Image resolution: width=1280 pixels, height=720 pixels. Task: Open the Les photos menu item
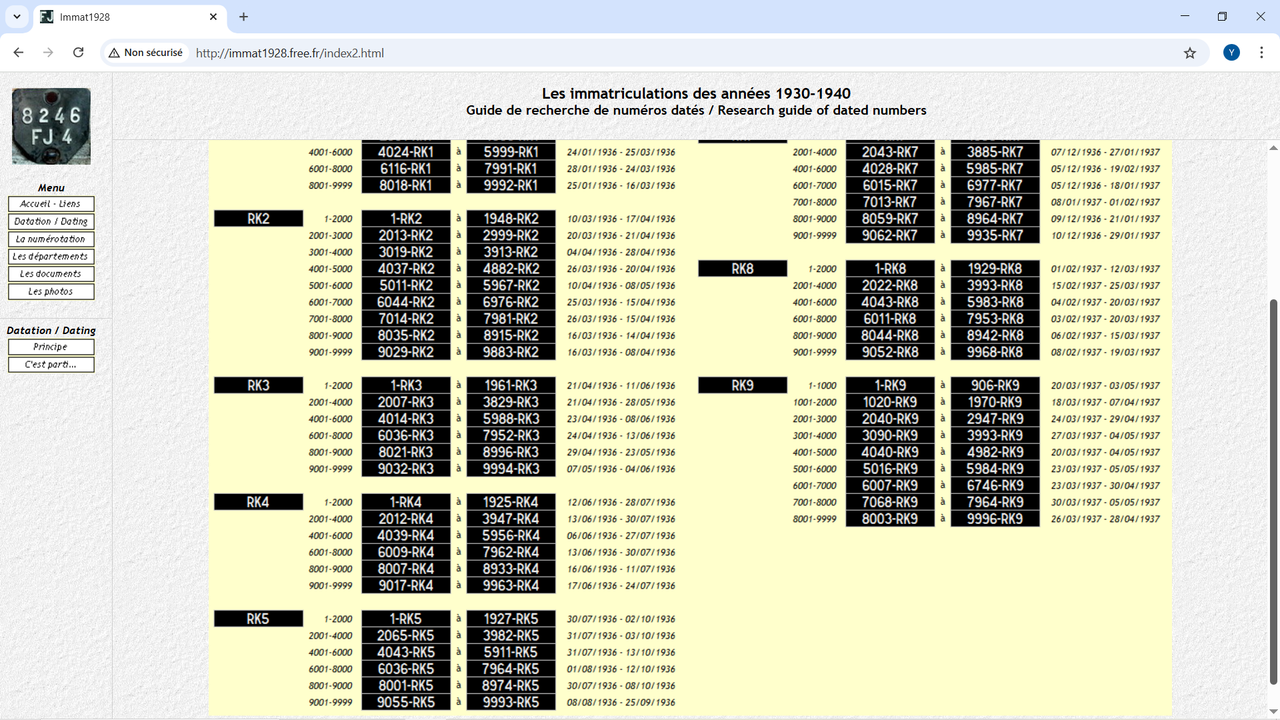[51, 291]
